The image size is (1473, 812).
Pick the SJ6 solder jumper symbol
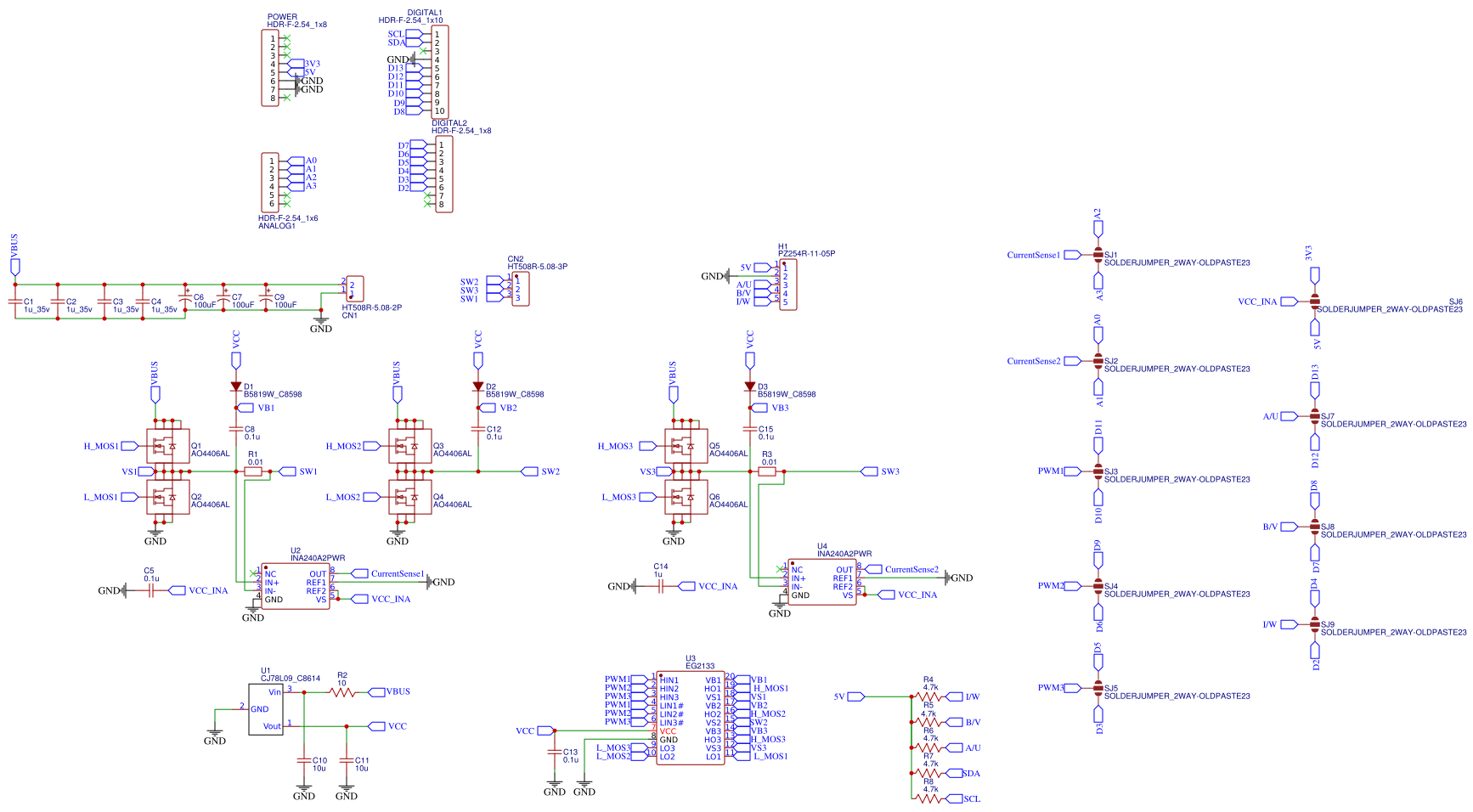click(x=1315, y=301)
